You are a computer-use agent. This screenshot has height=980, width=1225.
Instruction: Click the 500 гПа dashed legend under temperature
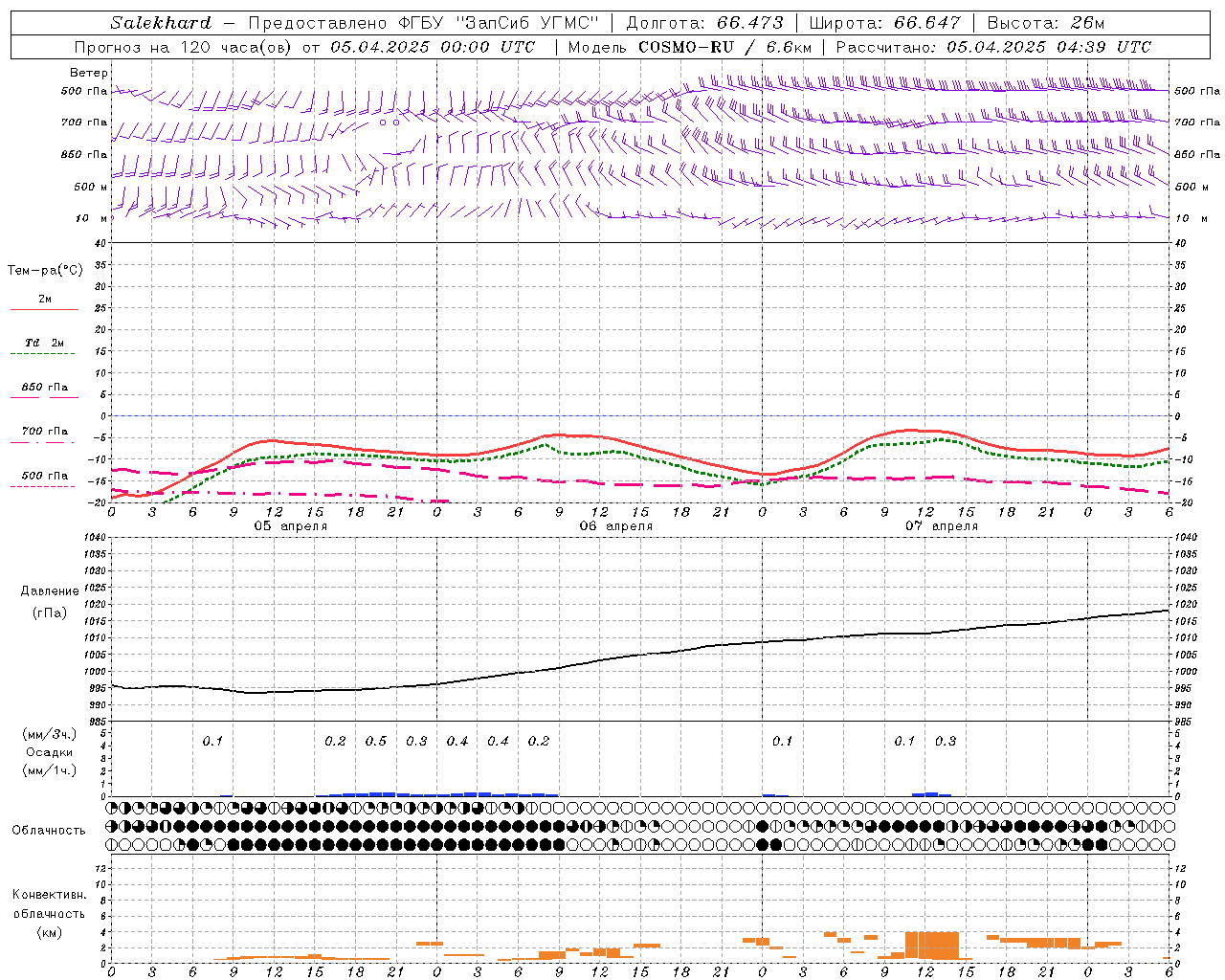[44, 476]
